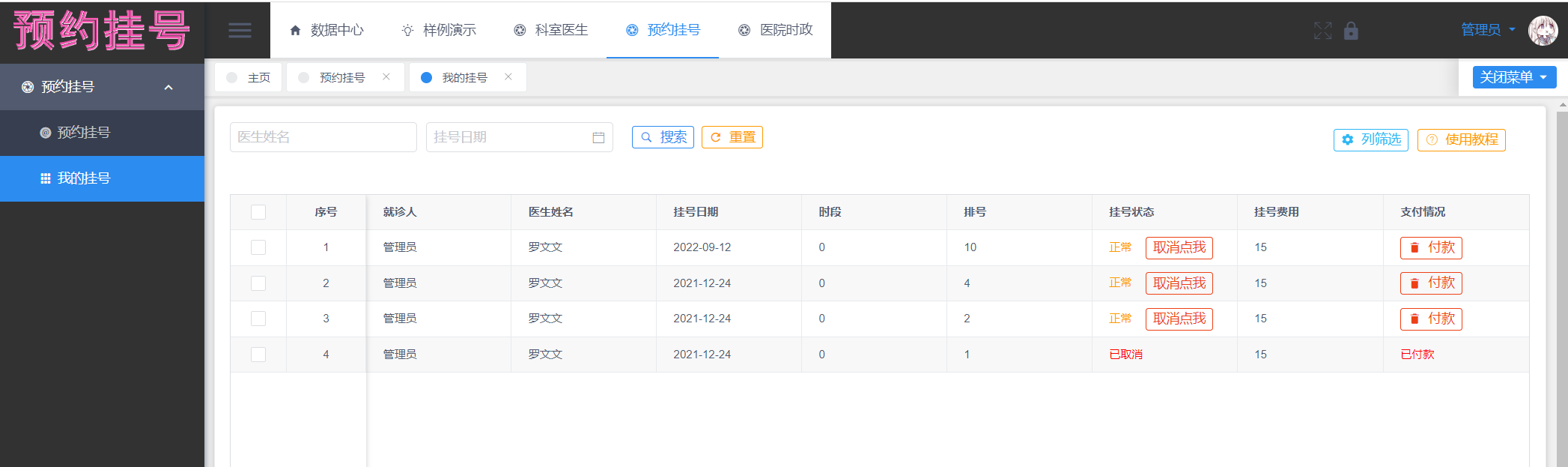This screenshot has height=467, width=1568.
Task: Close the 我的挂号 tab
Action: click(508, 77)
